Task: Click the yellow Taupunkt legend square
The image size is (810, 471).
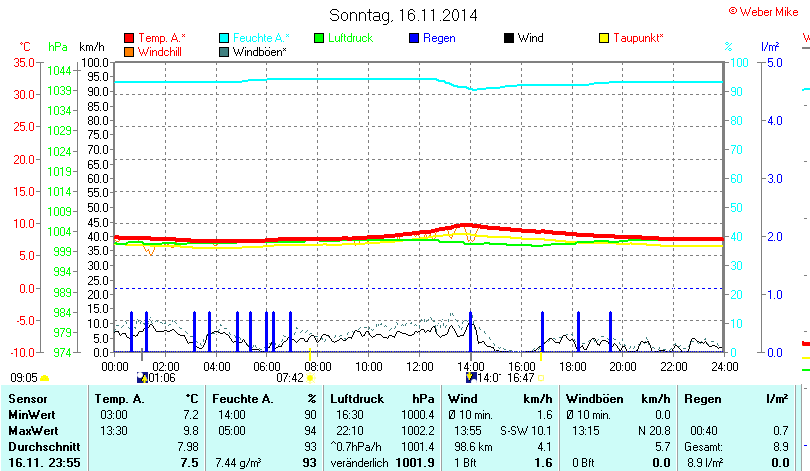Action: coord(604,38)
